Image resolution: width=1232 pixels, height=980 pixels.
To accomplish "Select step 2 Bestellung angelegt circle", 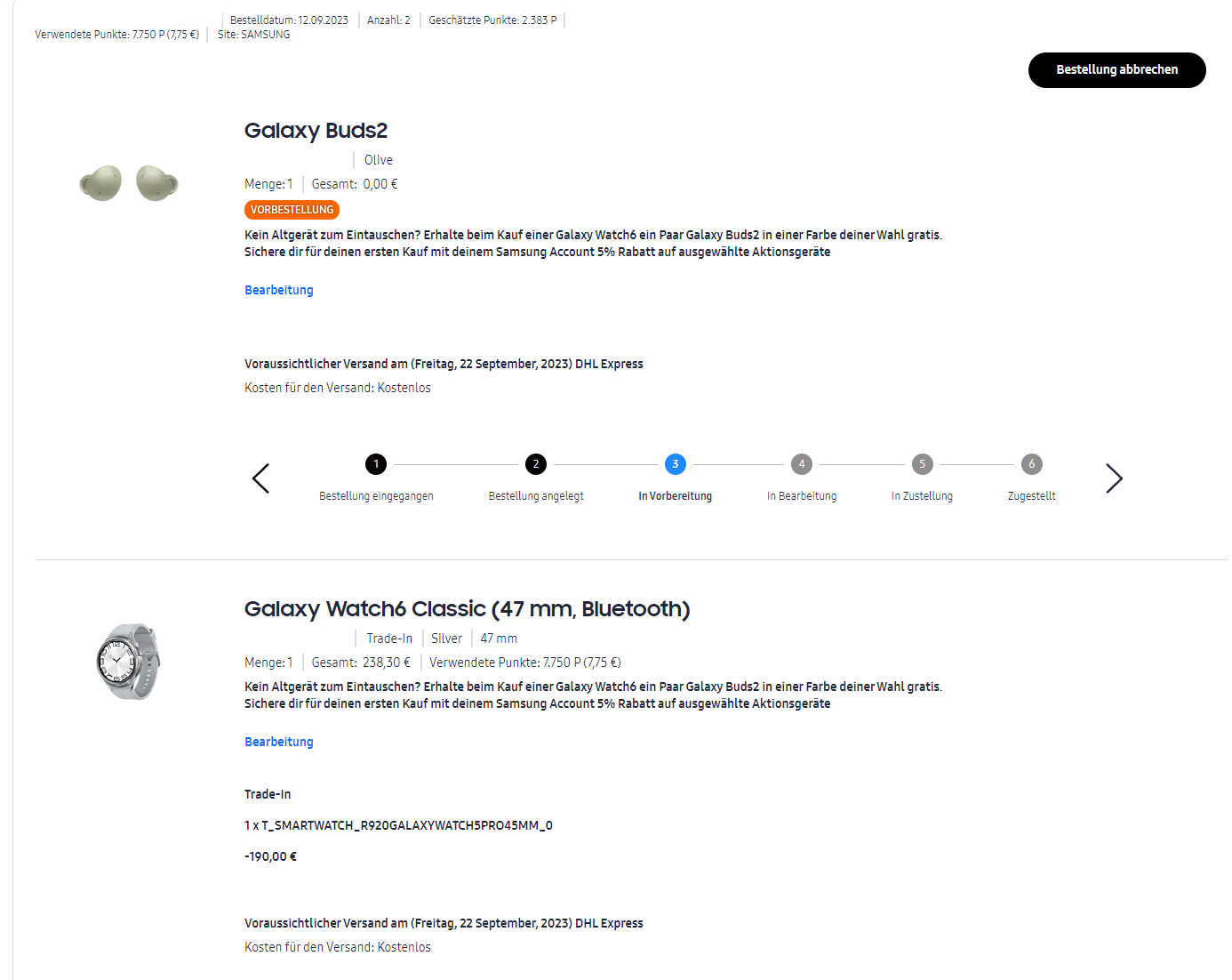I will tap(535, 464).
